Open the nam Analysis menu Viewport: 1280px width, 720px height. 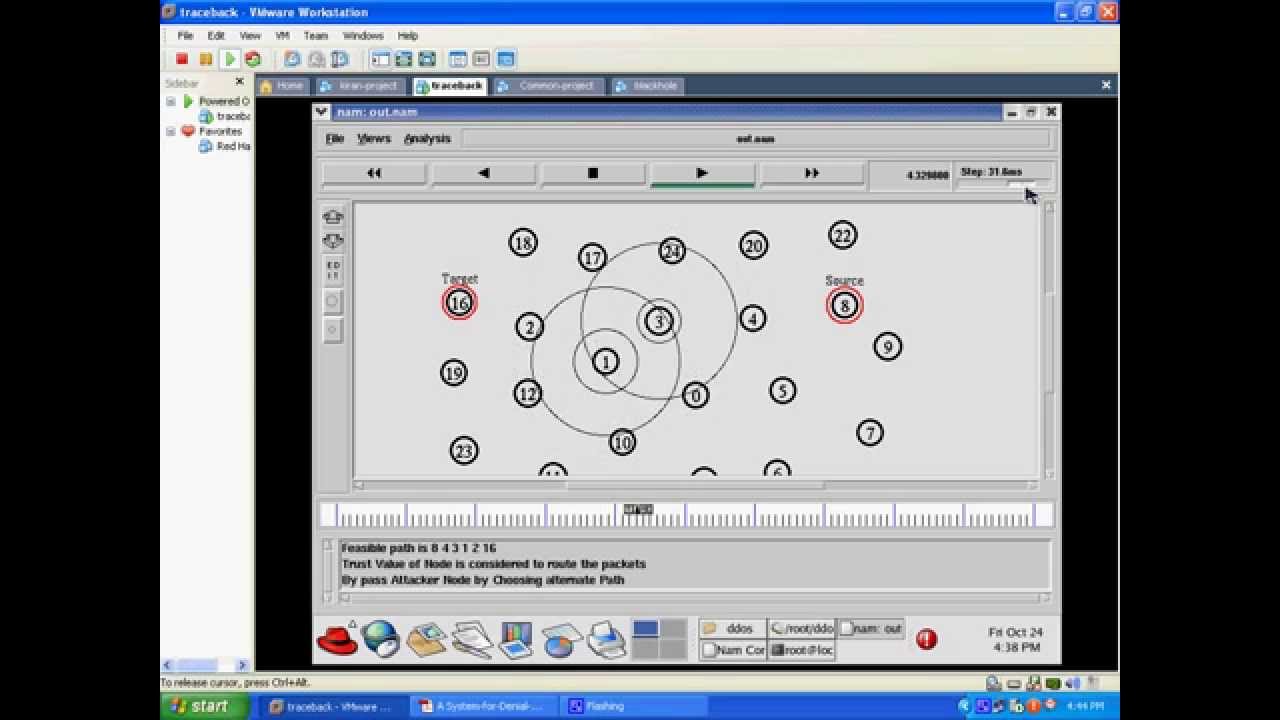pyautogui.click(x=427, y=139)
